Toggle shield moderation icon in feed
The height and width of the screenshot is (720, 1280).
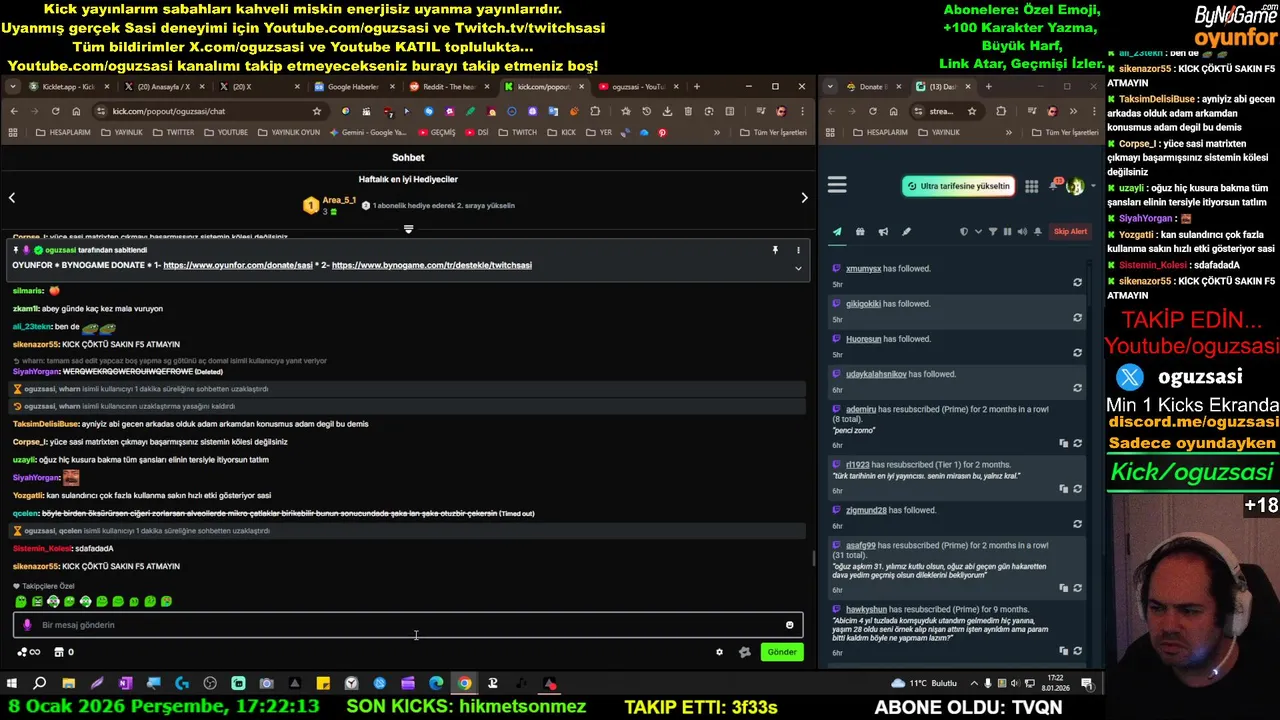click(964, 232)
